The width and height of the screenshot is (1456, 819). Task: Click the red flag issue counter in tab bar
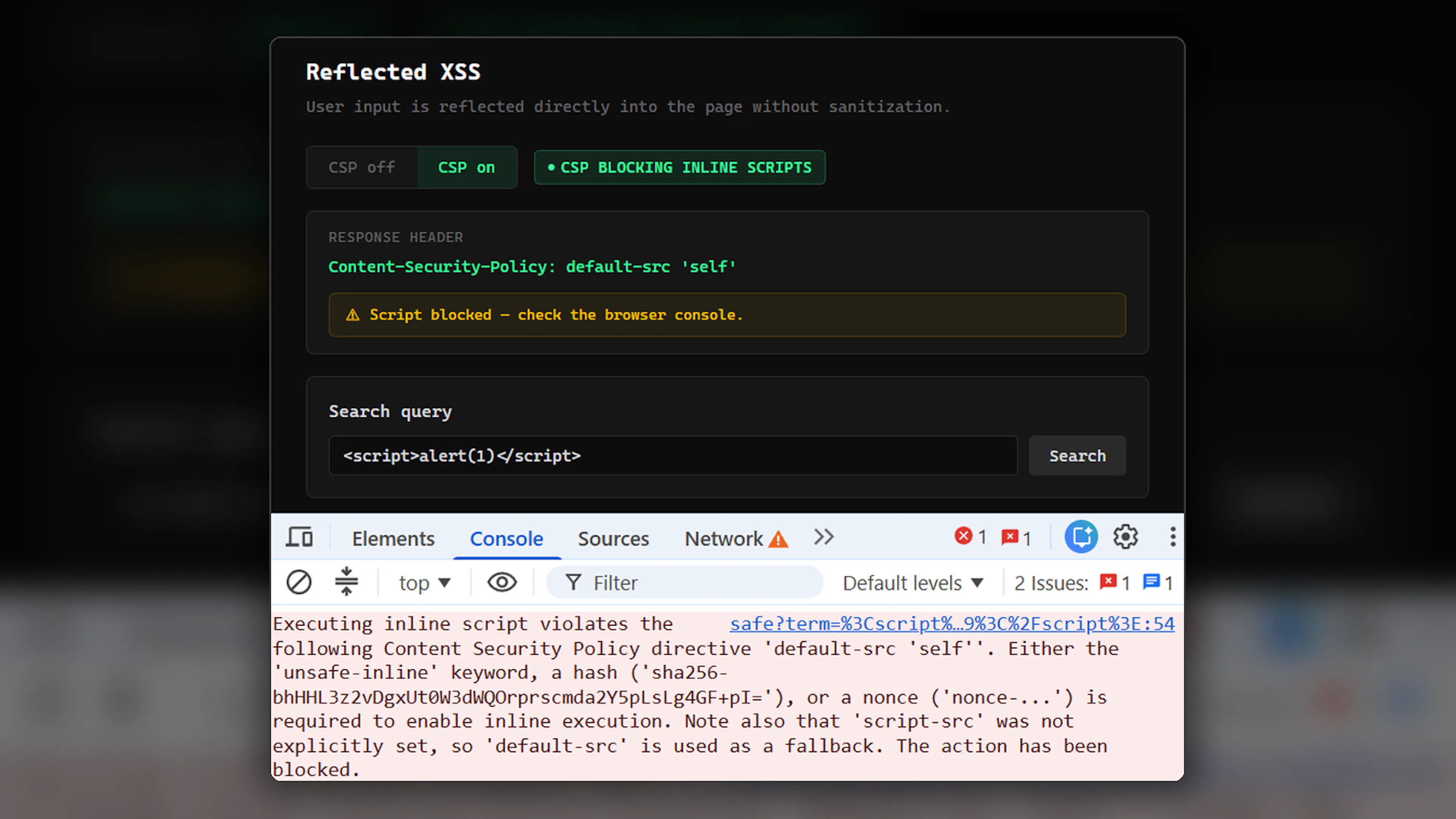coord(1016,538)
